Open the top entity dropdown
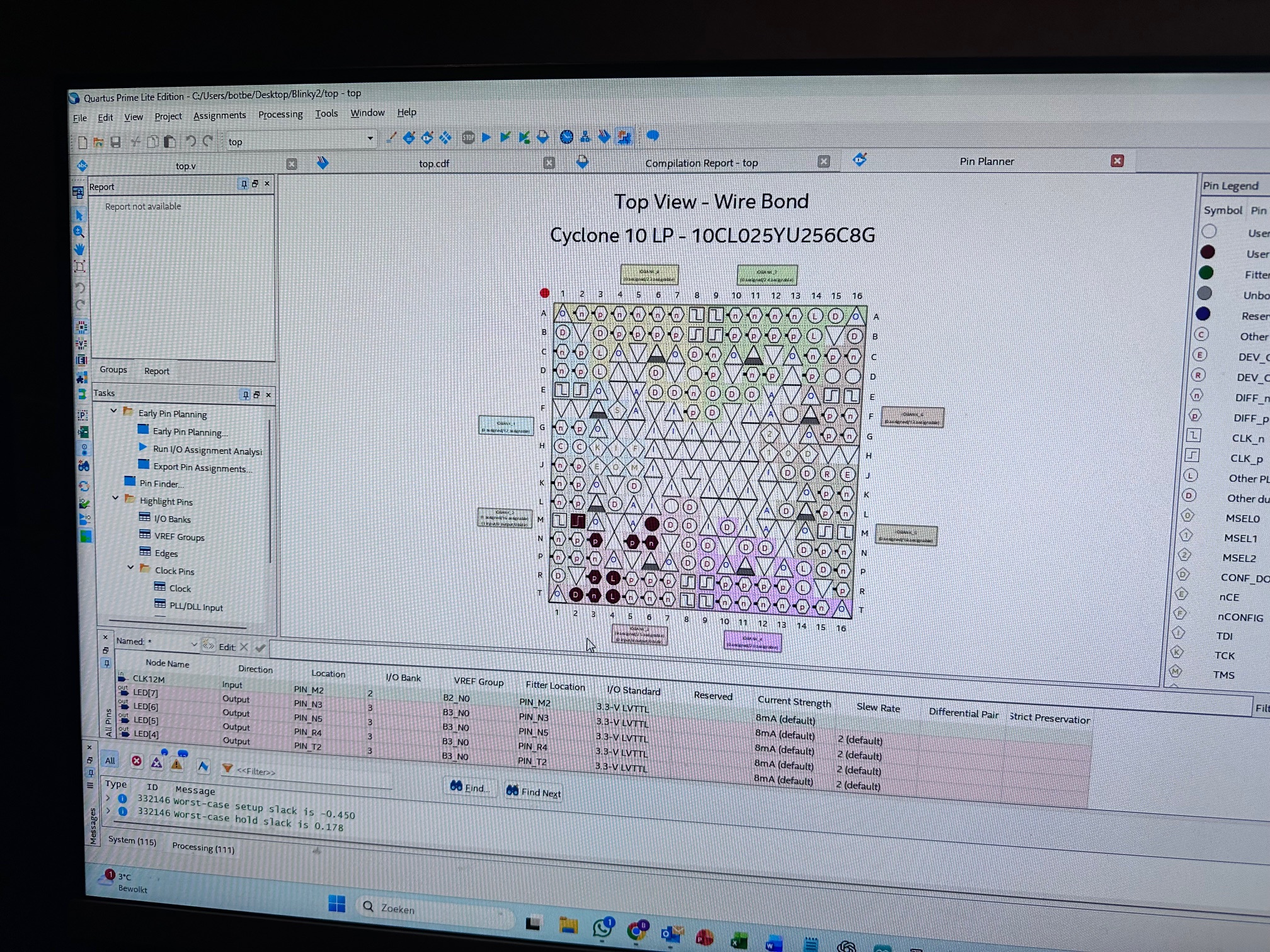1270x952 pixels. click(x=370, y=139)
